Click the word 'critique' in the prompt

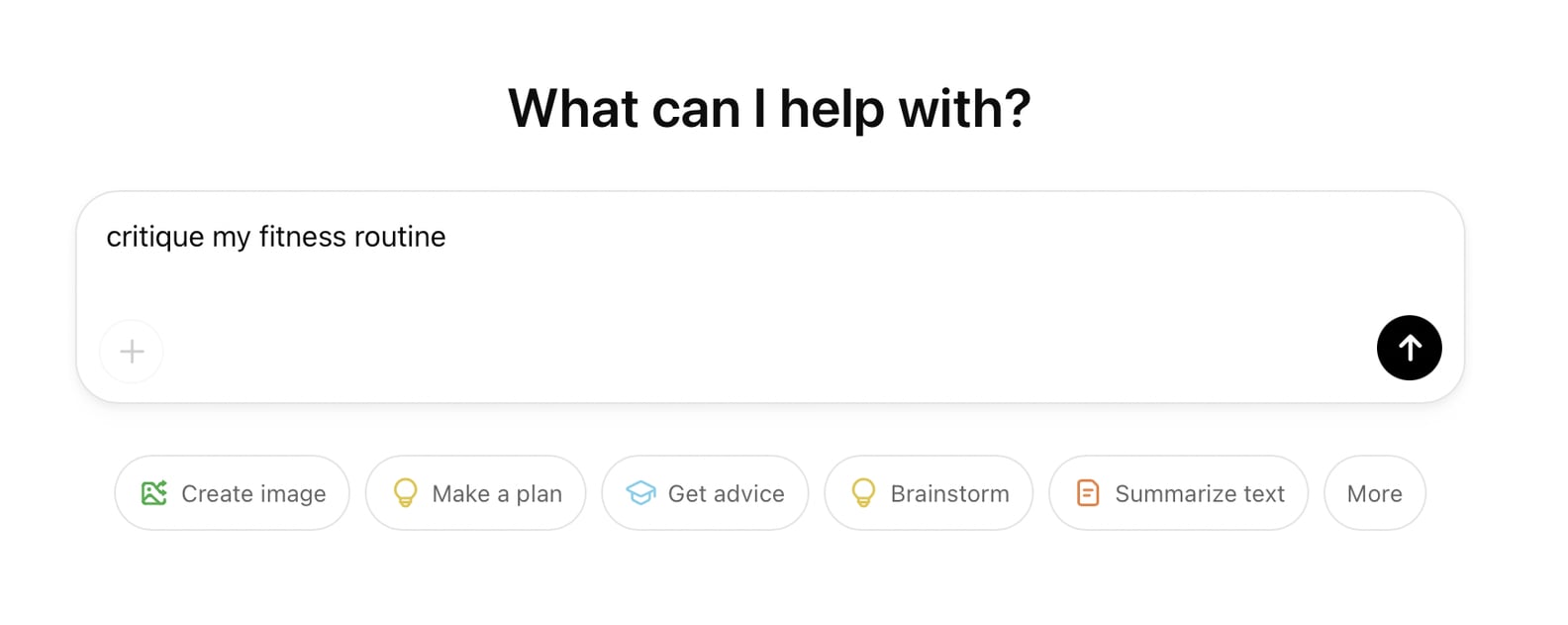click(x=154, y=238)
